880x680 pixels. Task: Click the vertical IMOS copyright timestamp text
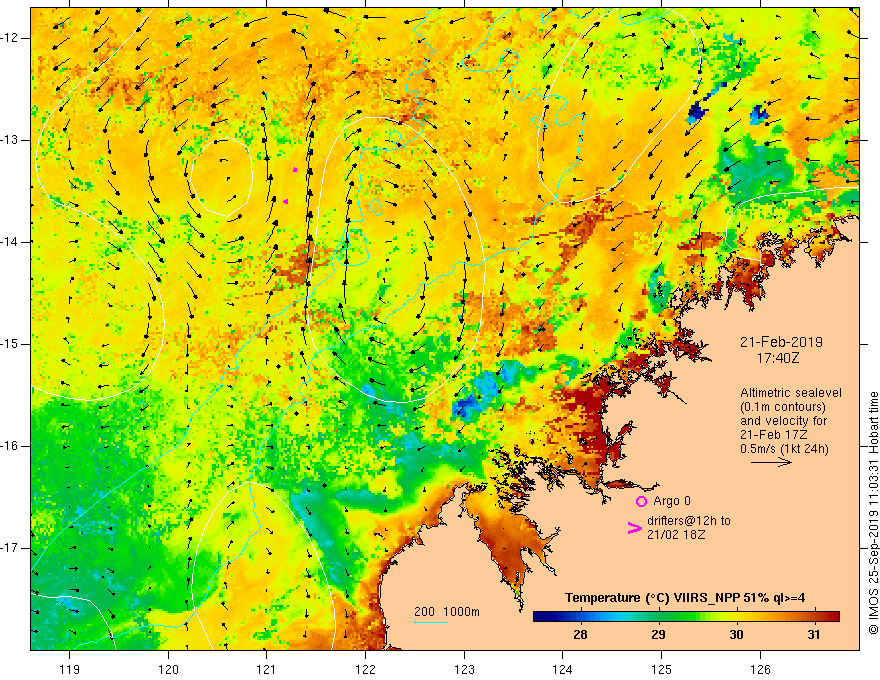pyautogui.click(x=873, y=513)
